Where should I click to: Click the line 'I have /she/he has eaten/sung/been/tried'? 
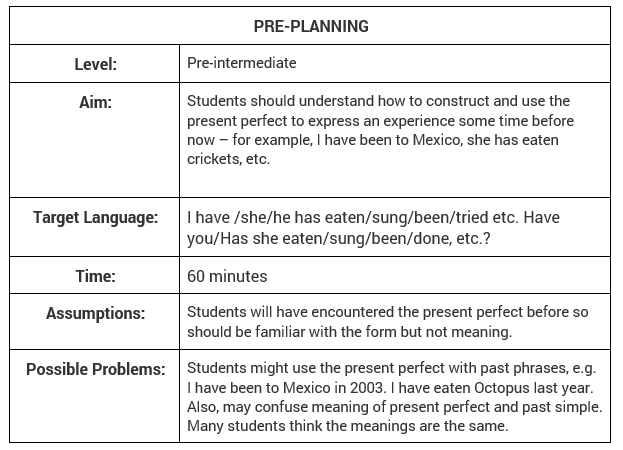coord(373,217)
